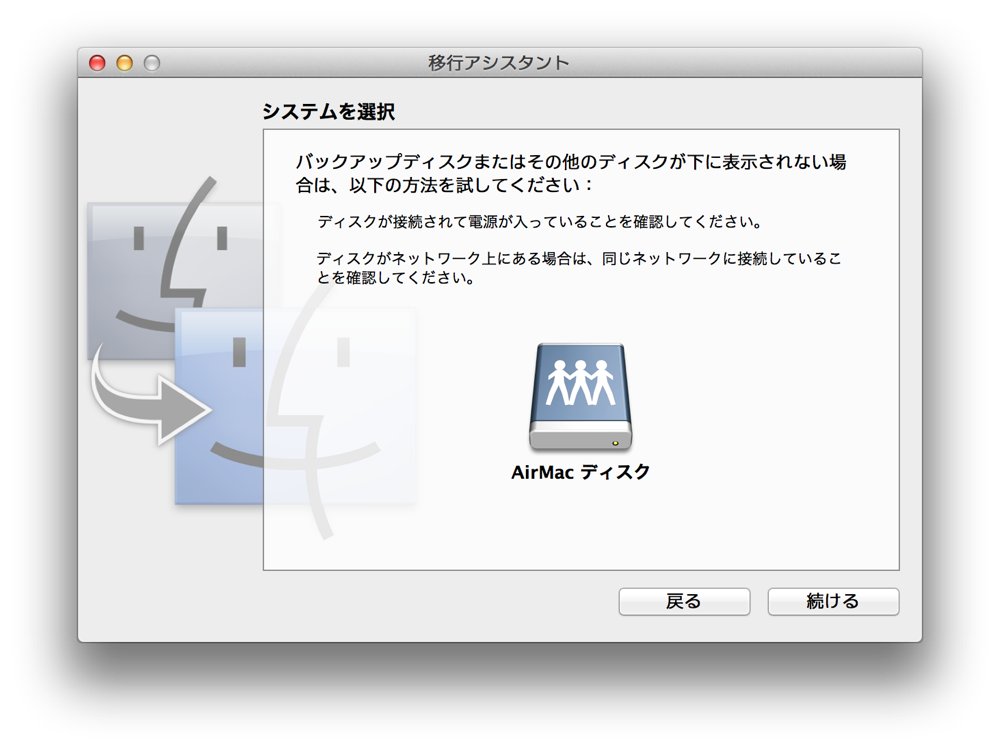This screenshot has width=1000, height=750.
Task: Click the curved white migration arrow
Action: (x=150, y=395)
